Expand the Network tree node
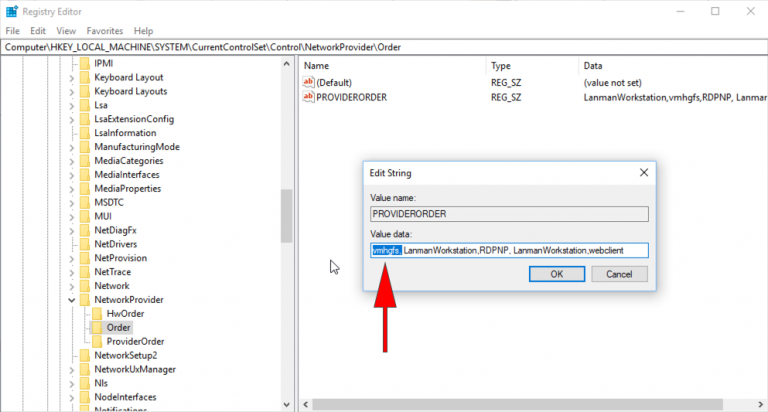Image resolution: width=768 pixels, height=412 pixels. click(x=72, y=286)
